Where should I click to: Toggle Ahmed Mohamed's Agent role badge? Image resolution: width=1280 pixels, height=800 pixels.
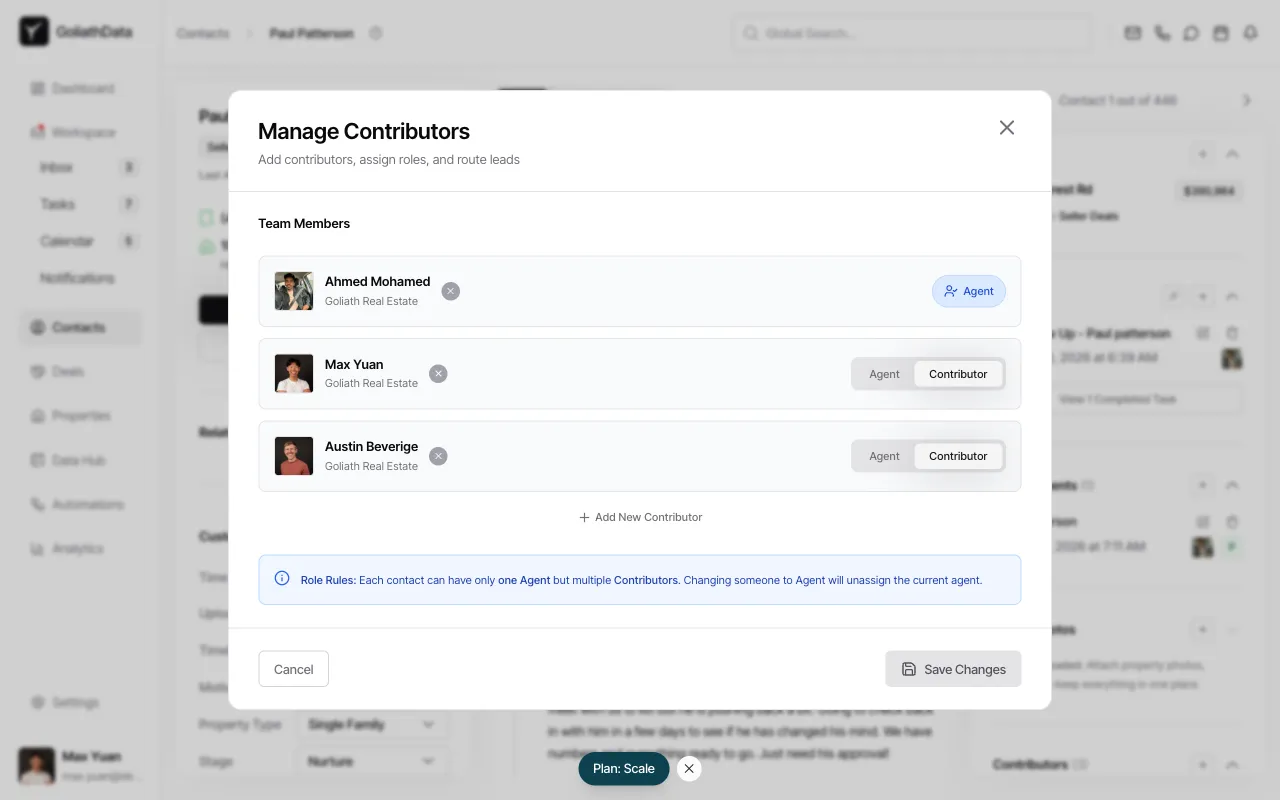pyautogui.click(x=968, y=291)
